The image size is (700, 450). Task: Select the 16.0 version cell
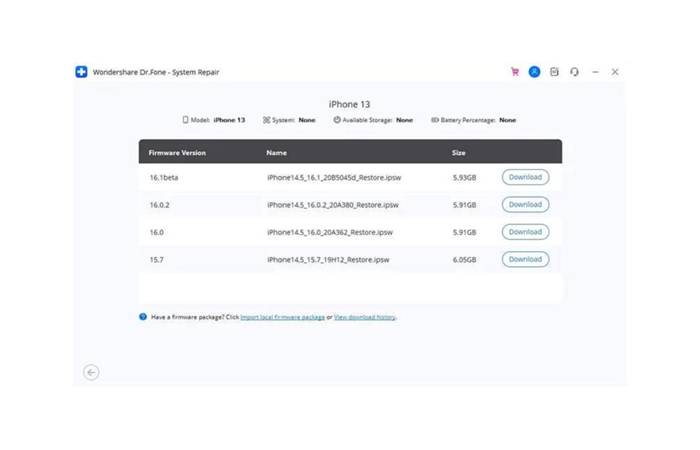(x=157, y=233)
